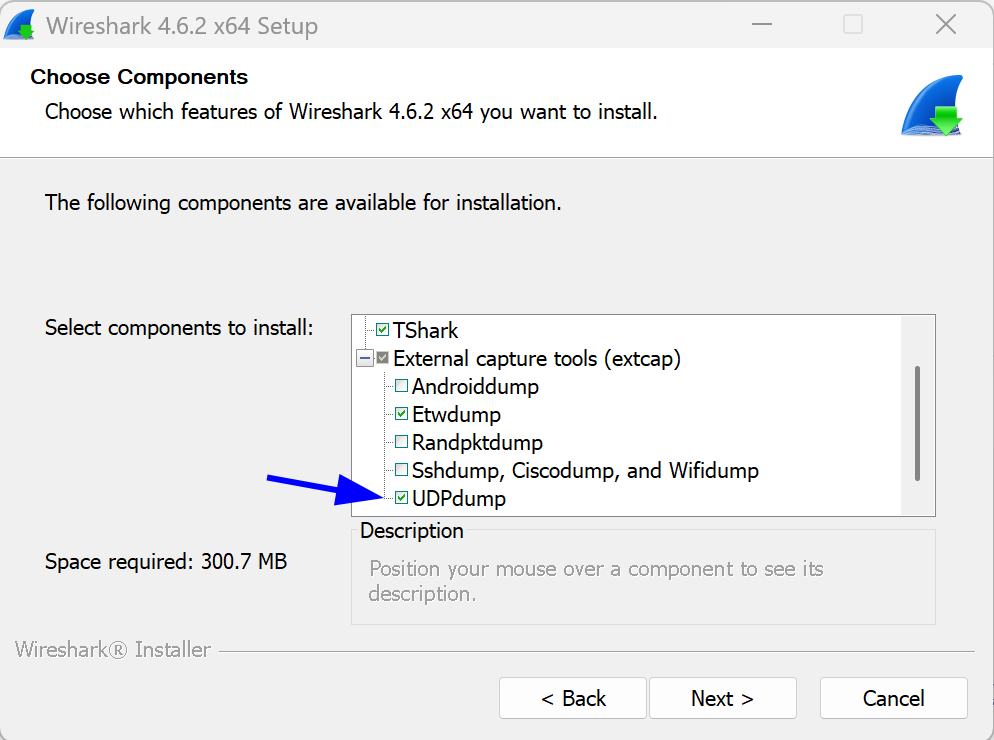
Task: Toggle the External capture tools (extcap) checkbox
Action: click(382, 357)
